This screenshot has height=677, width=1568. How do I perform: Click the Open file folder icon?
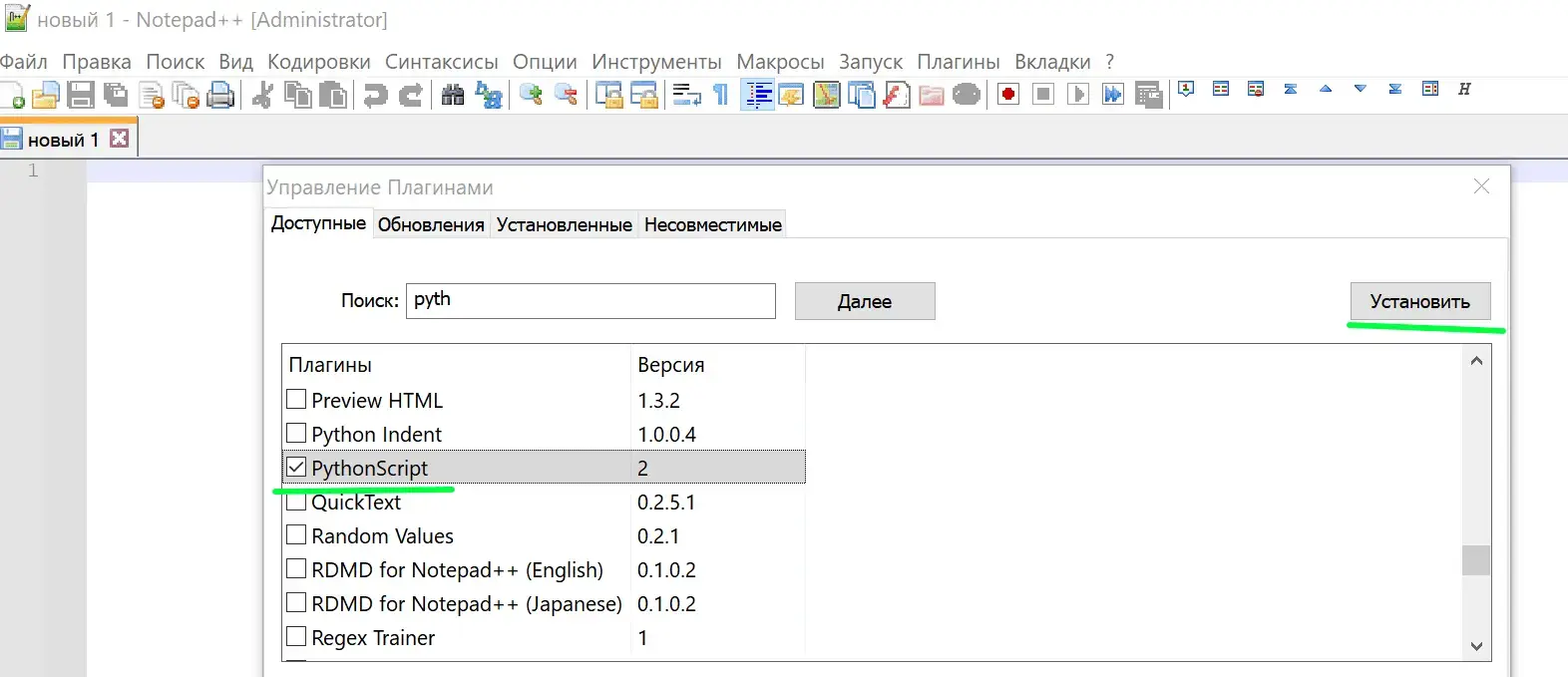[46, 95]
